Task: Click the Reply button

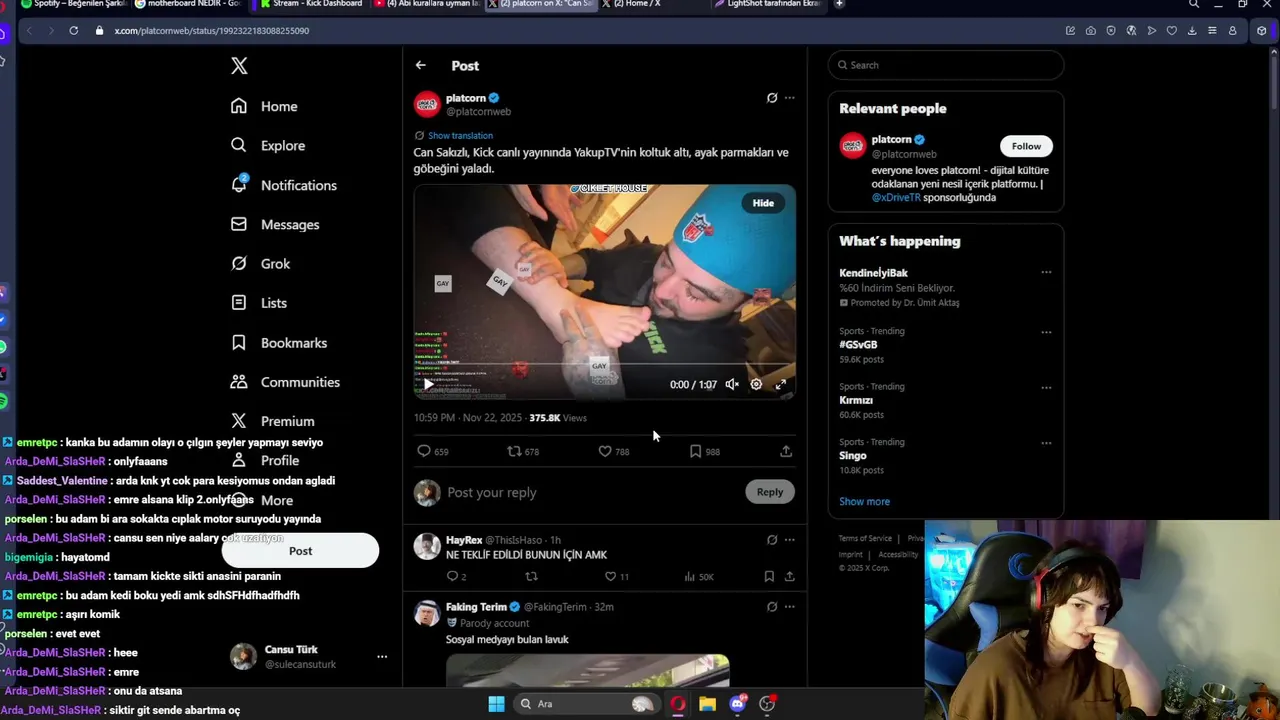Action: pos(770,492)
